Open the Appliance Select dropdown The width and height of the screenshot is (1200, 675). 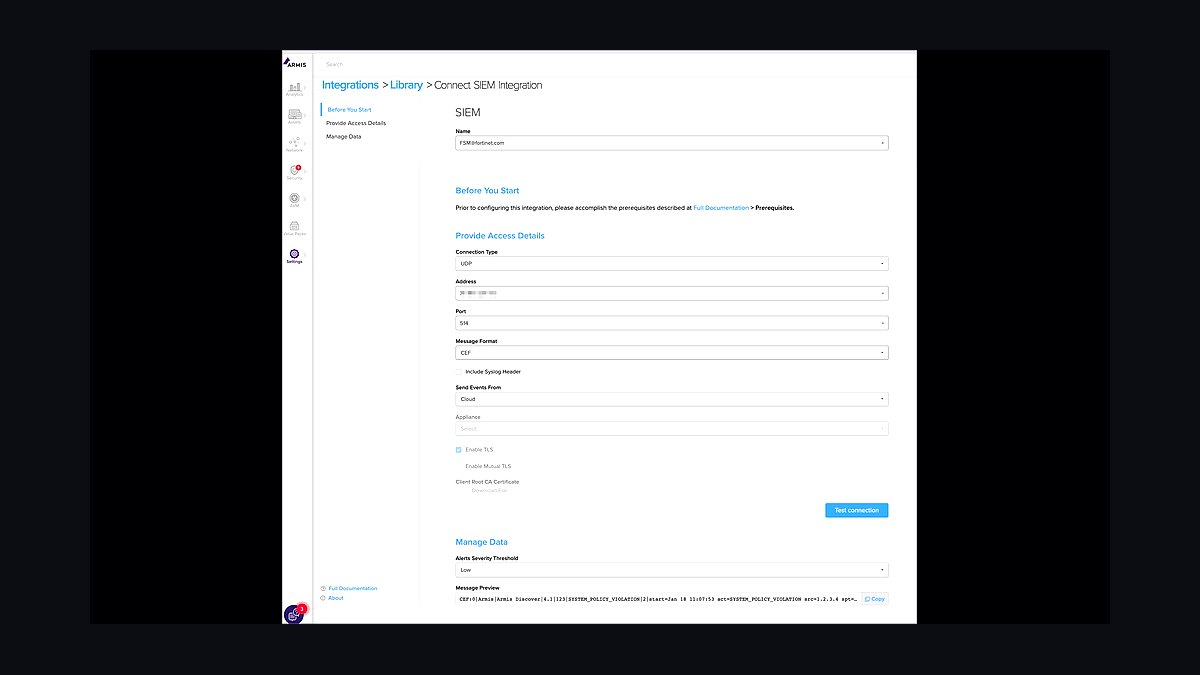pyautogui.click(x=672, y=429)
